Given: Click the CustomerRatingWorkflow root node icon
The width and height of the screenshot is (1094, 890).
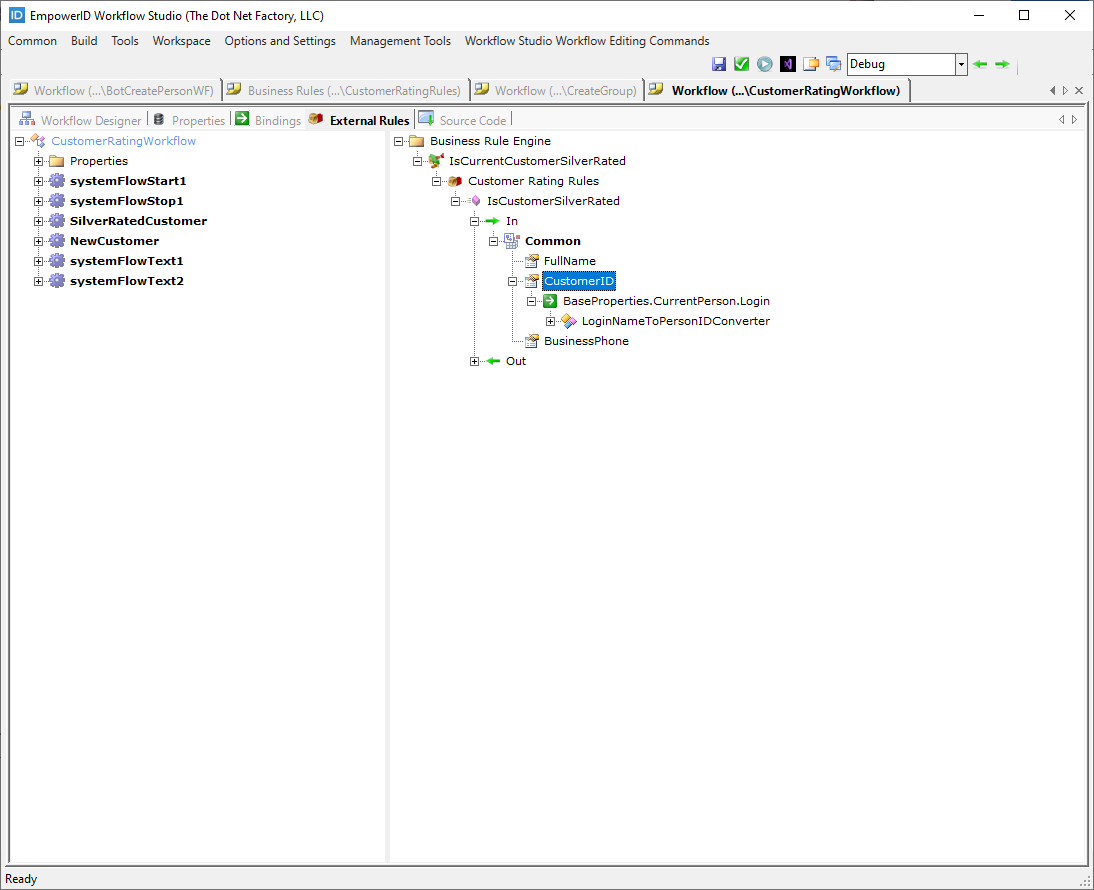Looking at the screenshot, I should (x=38, y=141).
